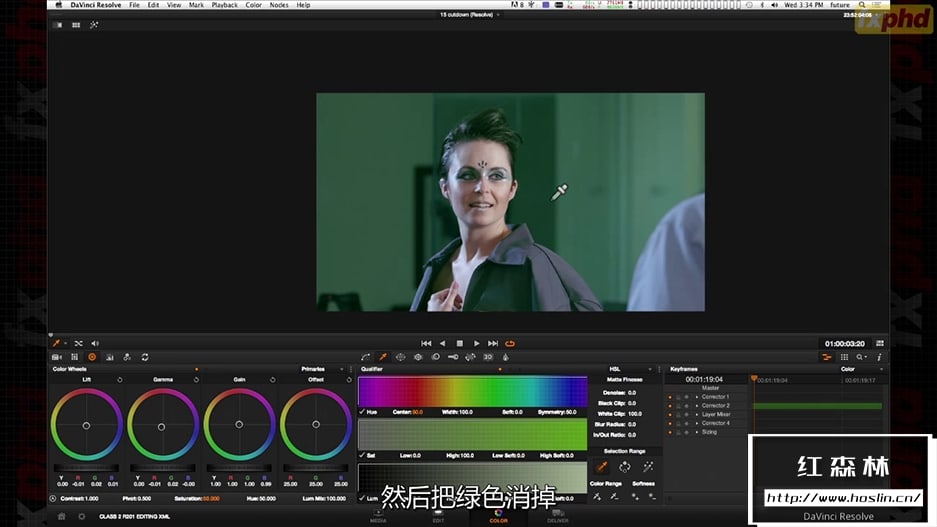Viewport: 937px width, 527px height.
Task: Open the Mark menu
Action: 196,5
